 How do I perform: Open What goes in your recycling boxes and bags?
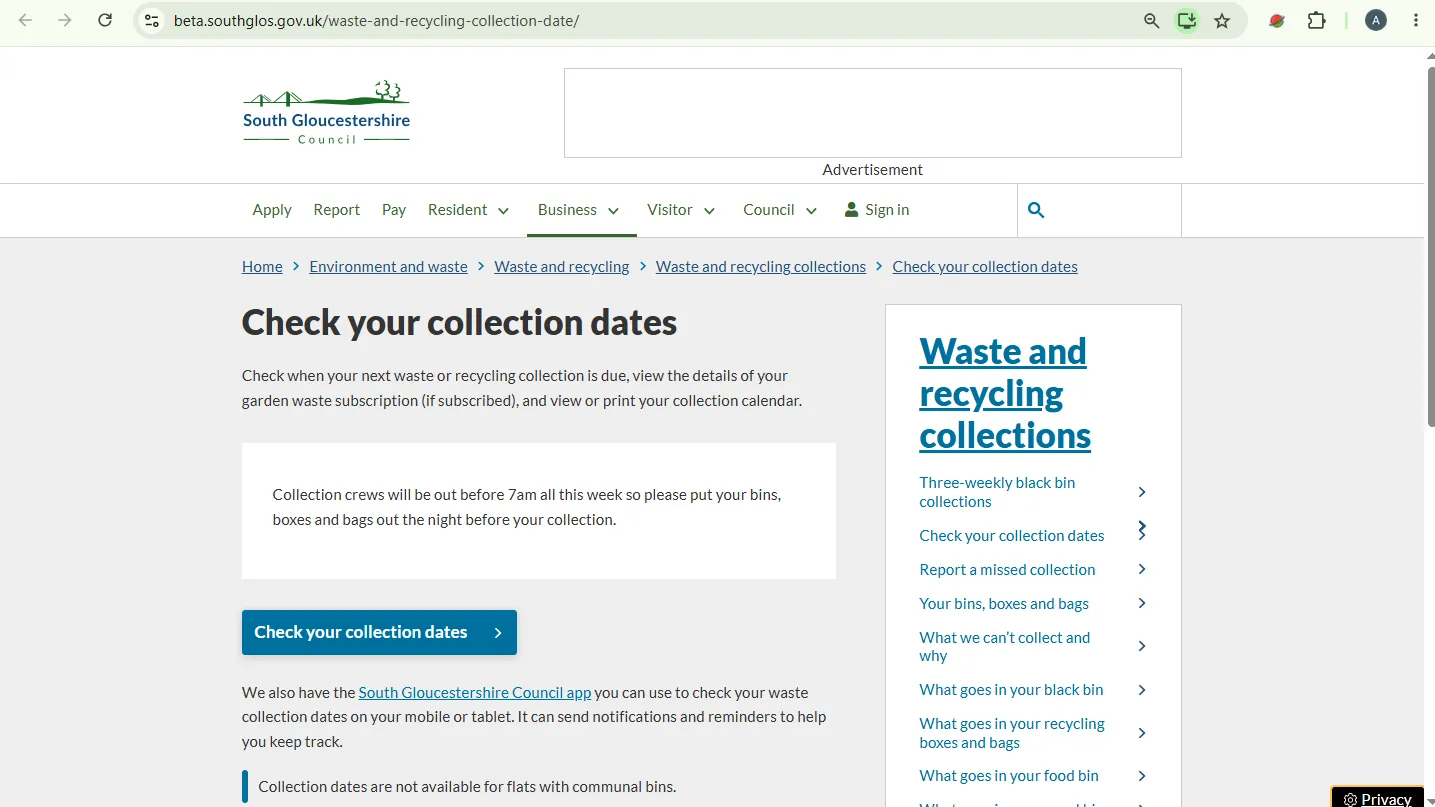pos(1012,733)
